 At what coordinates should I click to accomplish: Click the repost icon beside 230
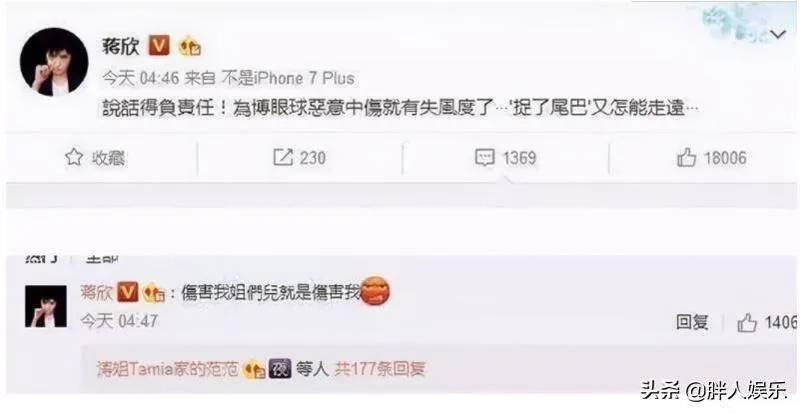(x=283, y=157)
